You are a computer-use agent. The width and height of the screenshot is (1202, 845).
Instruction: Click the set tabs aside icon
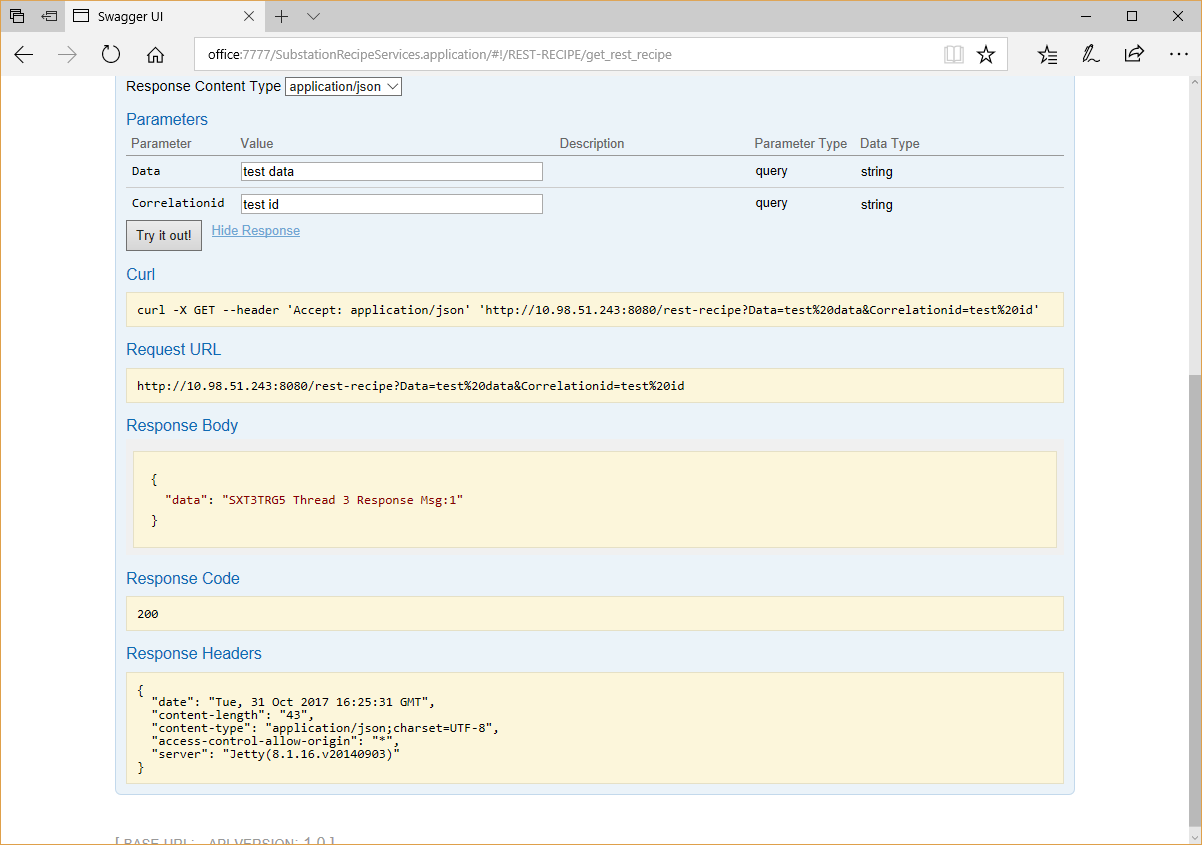pyautogui.click(x=49, y=17)
